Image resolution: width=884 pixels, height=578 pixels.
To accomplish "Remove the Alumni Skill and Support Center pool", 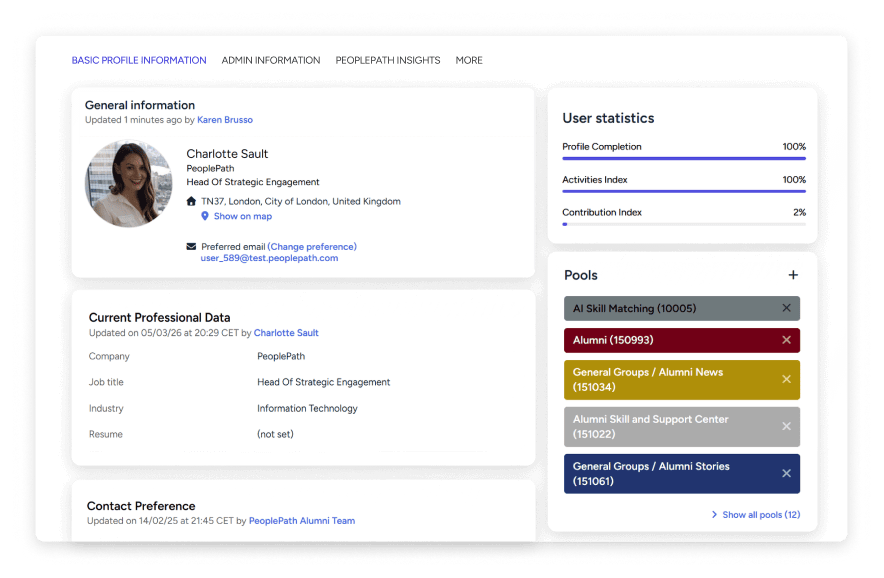I will point(784,427).
